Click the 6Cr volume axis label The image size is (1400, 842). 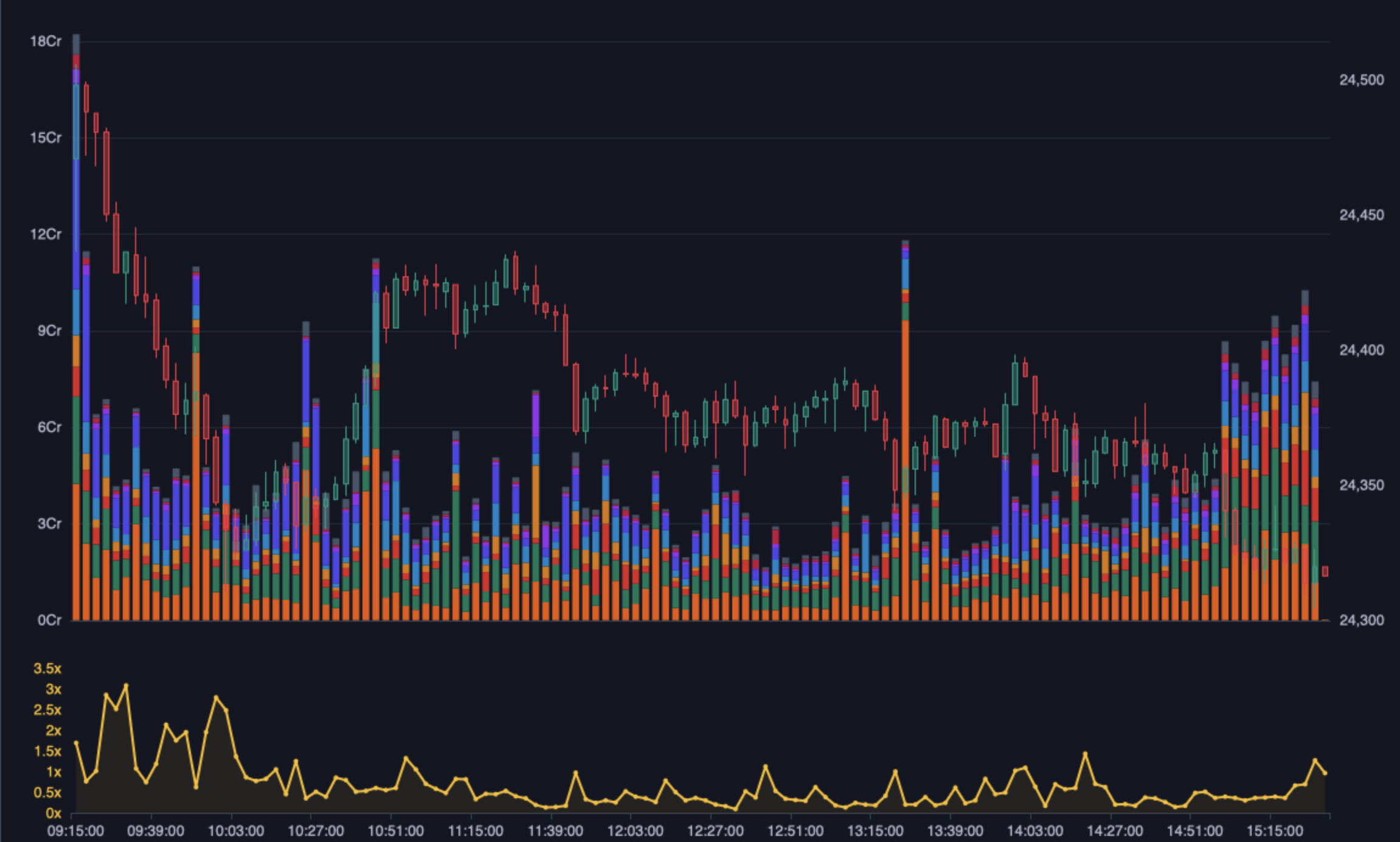pyautogui.click(x=49, y=427)
